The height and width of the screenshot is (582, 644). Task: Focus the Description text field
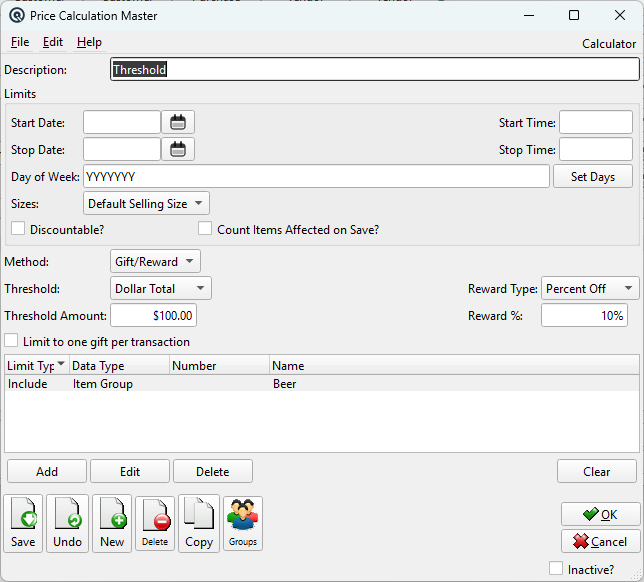tap(375, 69)
